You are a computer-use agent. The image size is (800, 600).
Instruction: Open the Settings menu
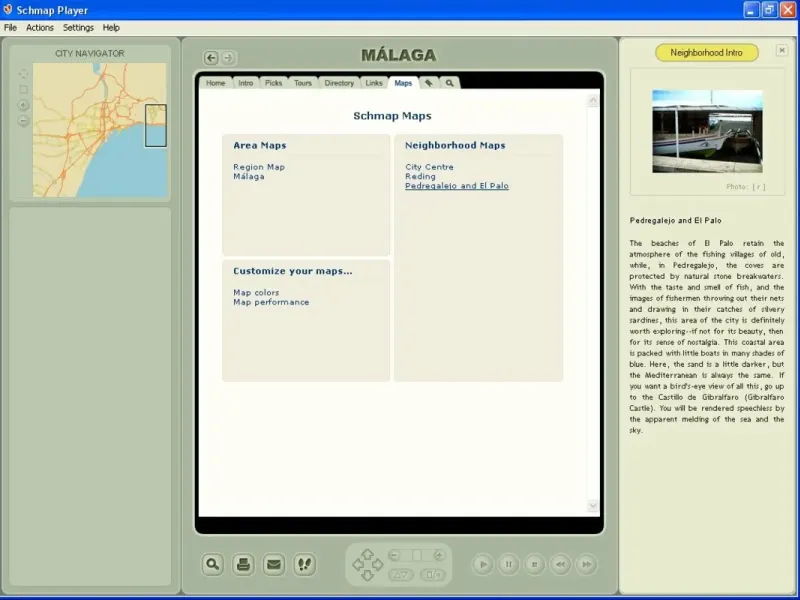tap(78, 28)
